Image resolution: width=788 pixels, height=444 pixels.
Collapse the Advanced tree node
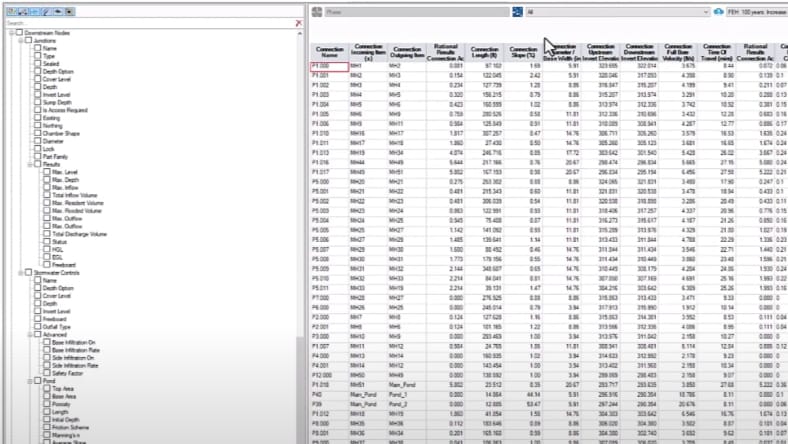(30, 335)
